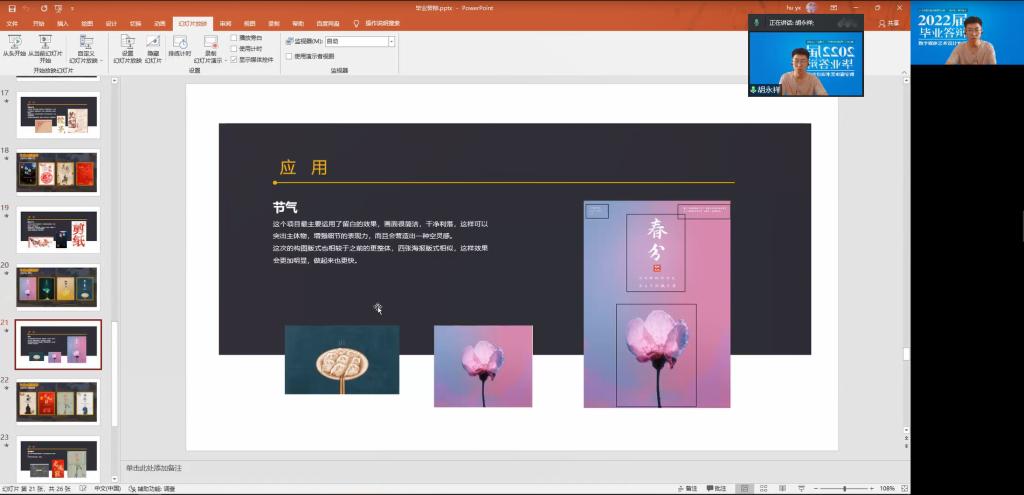The image size is (1024, 495).
Task: Open Custom Slide Show (自定义幻灯片放映) dropdown
Action: [x=87, y=49]
